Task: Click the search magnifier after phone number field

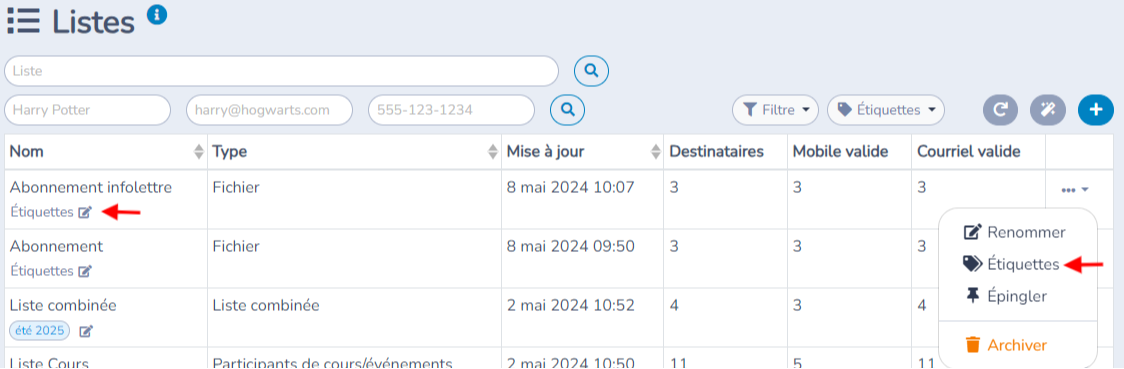Action: tap(568, 110)
